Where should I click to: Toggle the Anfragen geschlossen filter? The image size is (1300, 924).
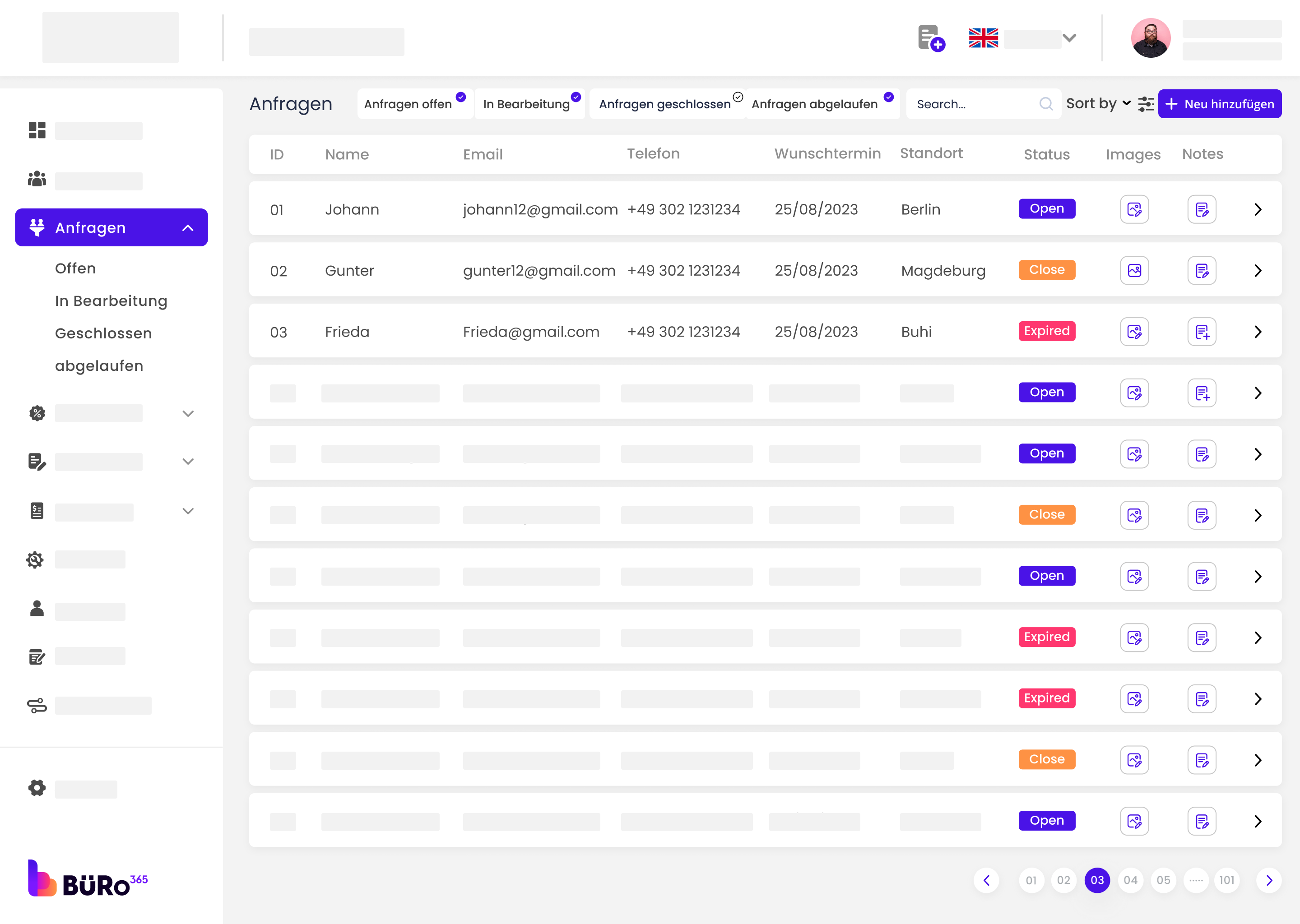click(x=668, y=104)
